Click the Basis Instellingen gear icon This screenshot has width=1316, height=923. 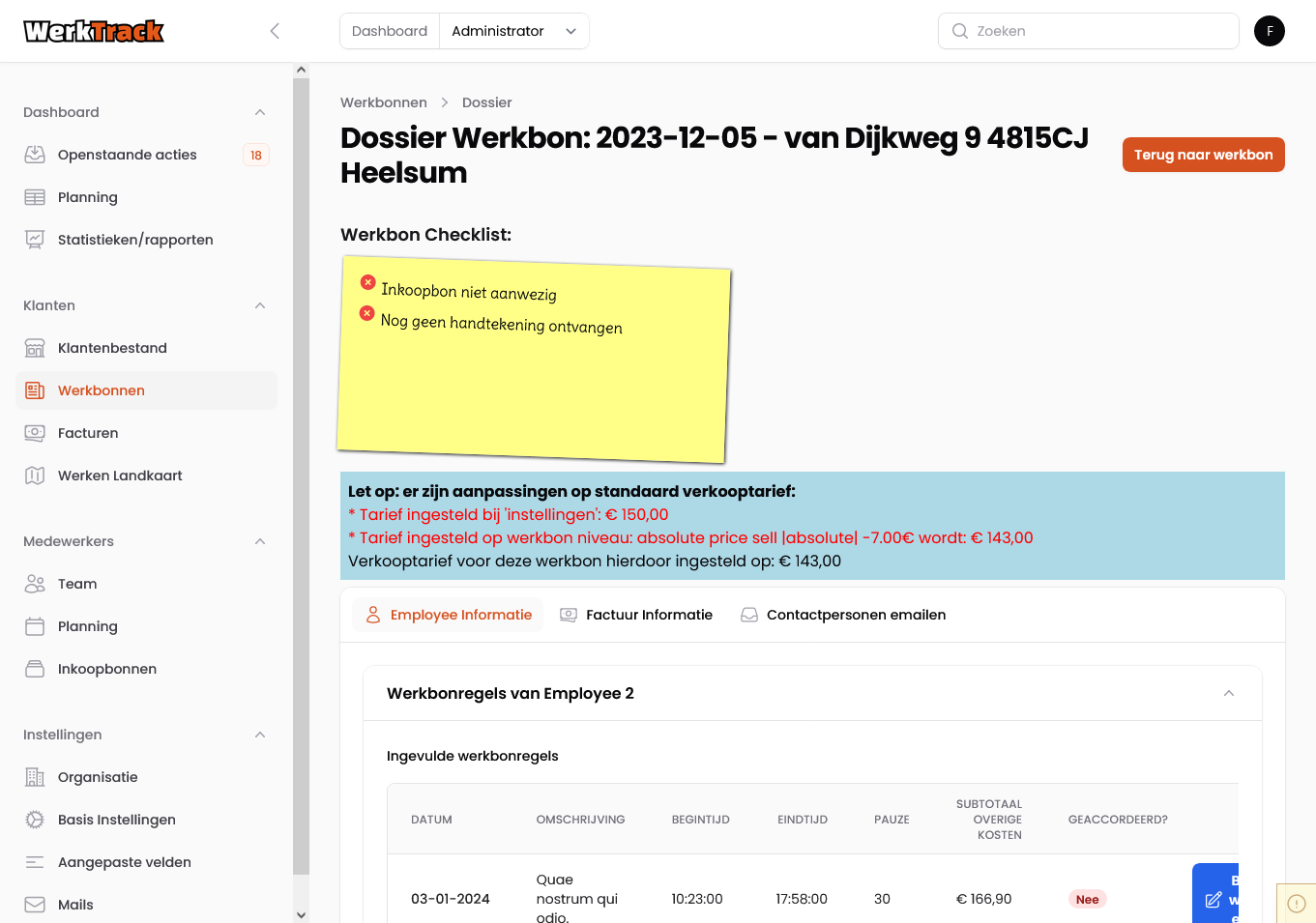pos(35,820)
